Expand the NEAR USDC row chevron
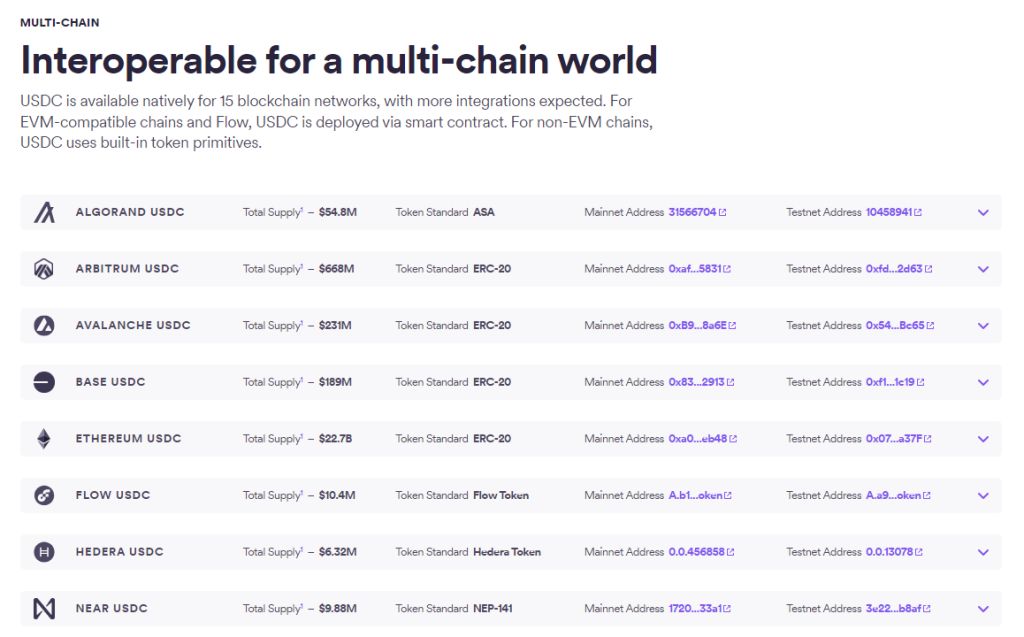1024x637 pixels. click(983, 608)
